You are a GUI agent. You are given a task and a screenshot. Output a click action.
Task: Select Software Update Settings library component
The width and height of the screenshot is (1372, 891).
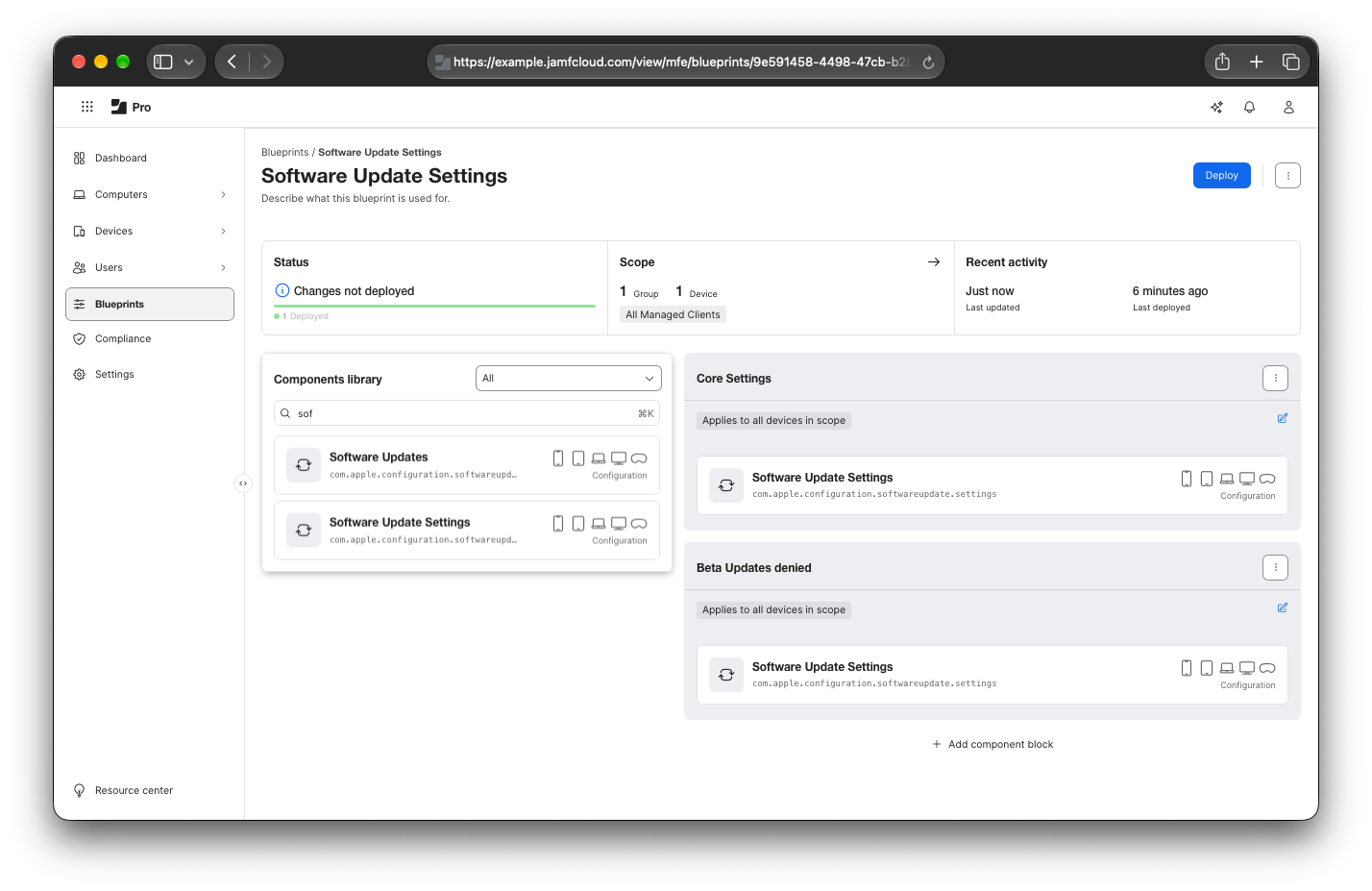click(x=467, y=531)
